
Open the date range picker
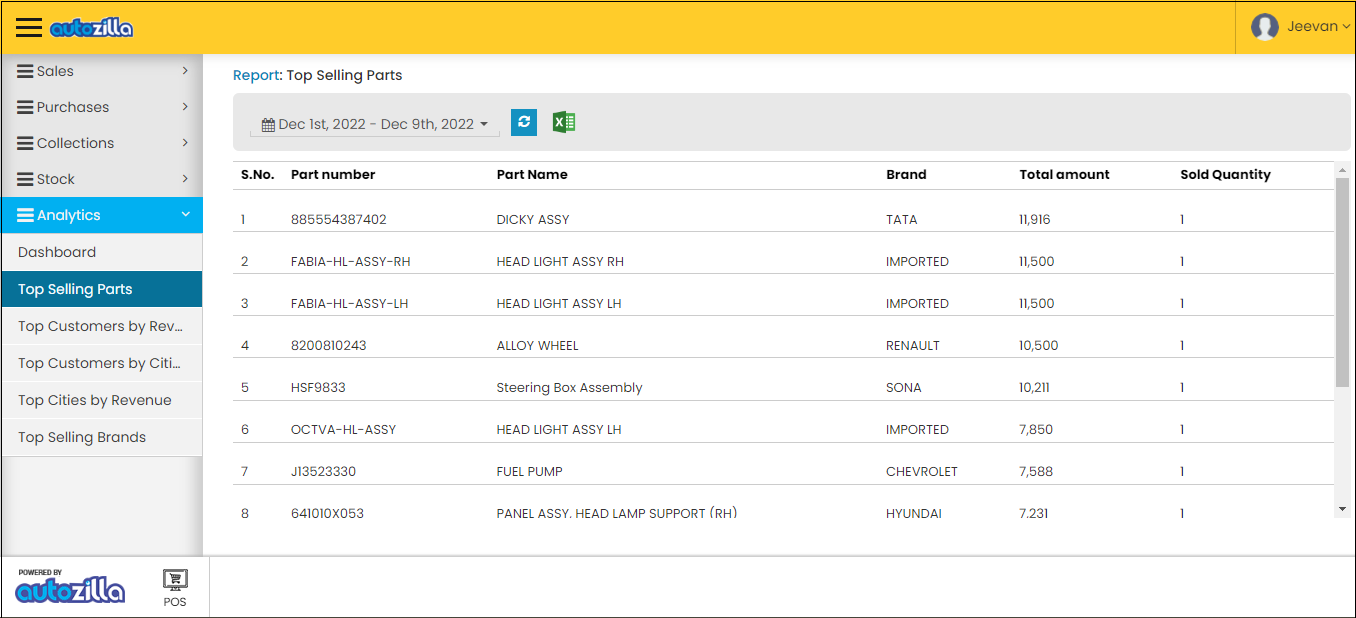(x=375, y=124)
